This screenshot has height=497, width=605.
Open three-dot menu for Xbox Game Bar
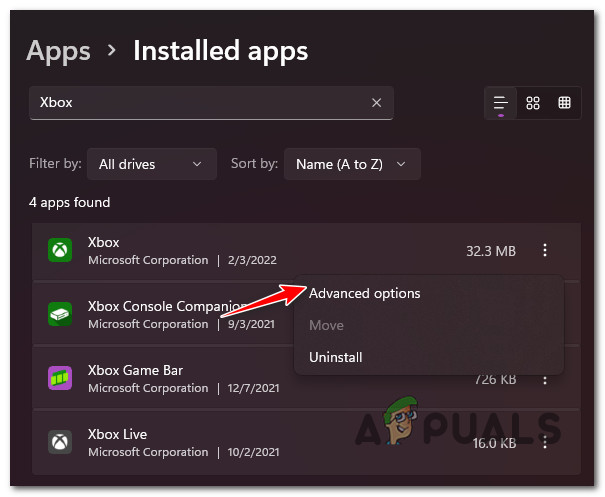coord(545,379)
